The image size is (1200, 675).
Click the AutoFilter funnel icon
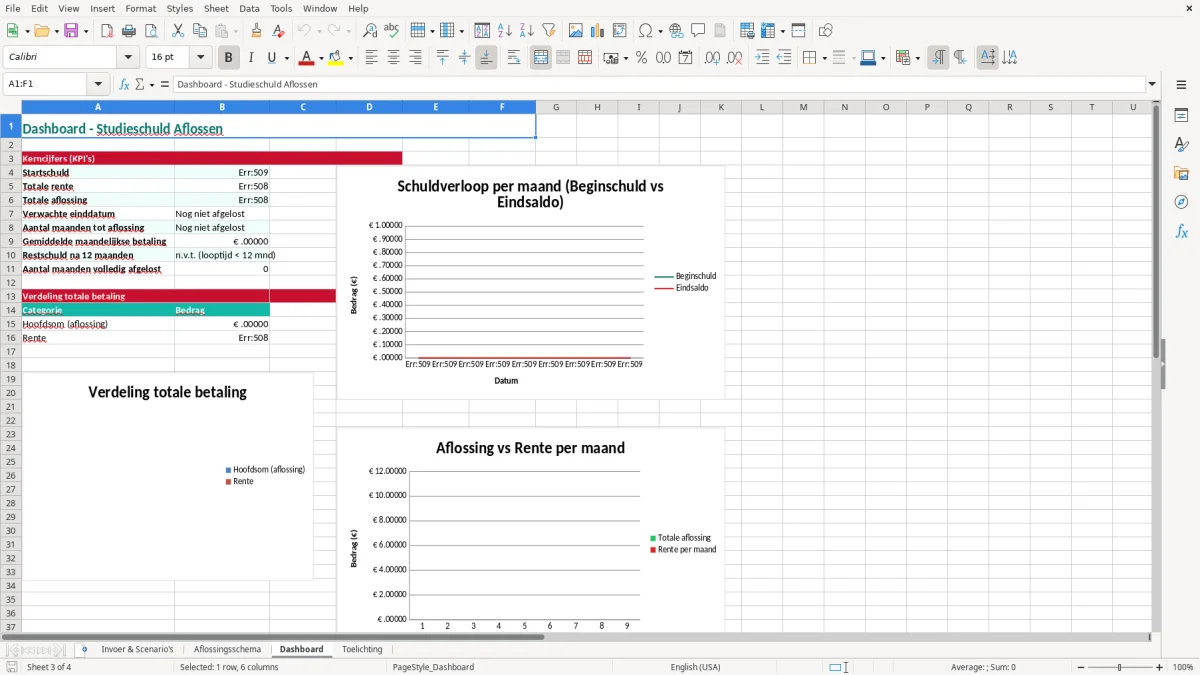click(548, 31)
